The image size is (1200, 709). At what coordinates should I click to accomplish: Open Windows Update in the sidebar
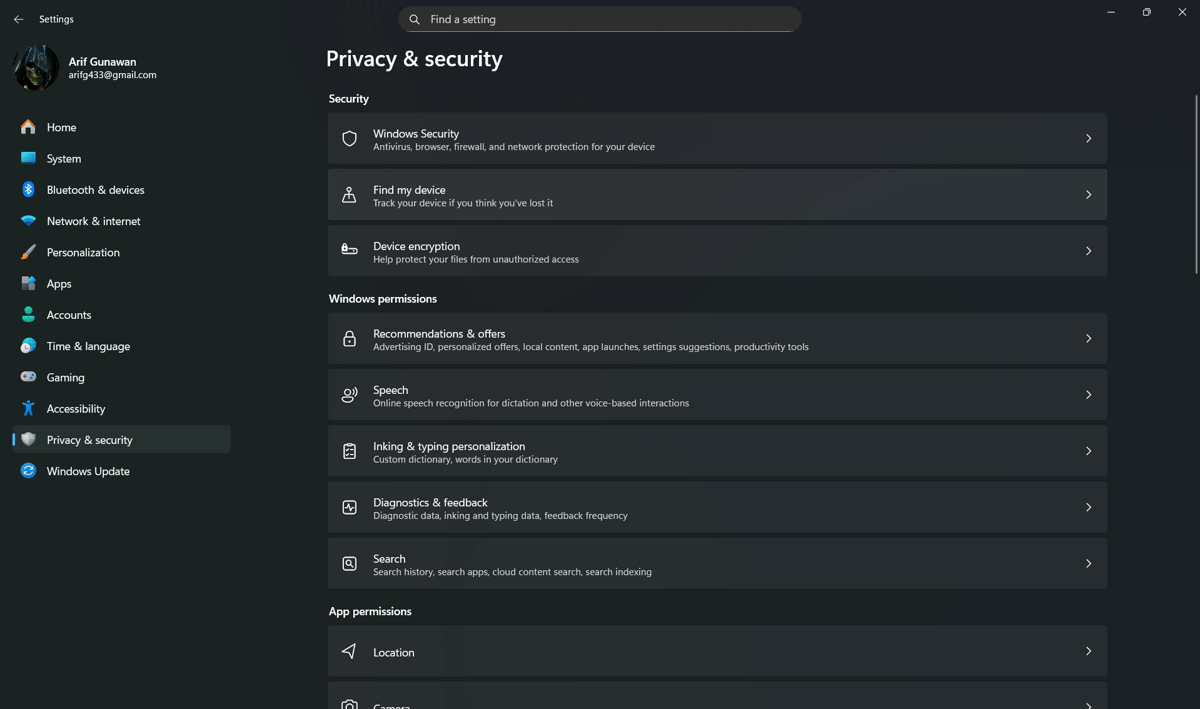coord(88,471)
